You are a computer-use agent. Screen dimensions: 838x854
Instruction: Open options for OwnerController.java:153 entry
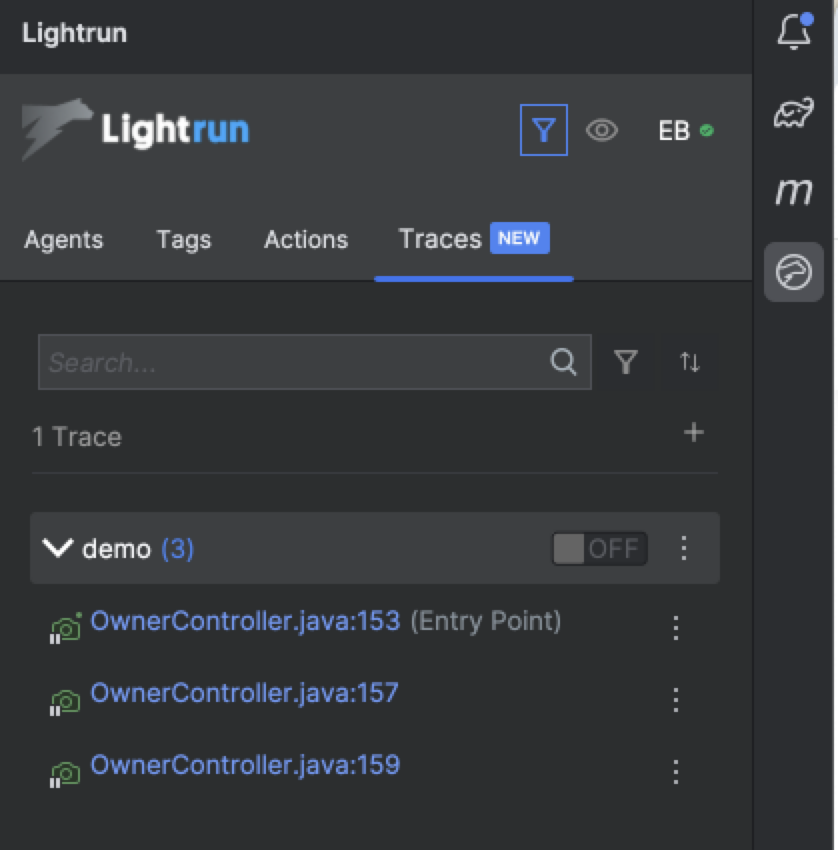point(676,628)
